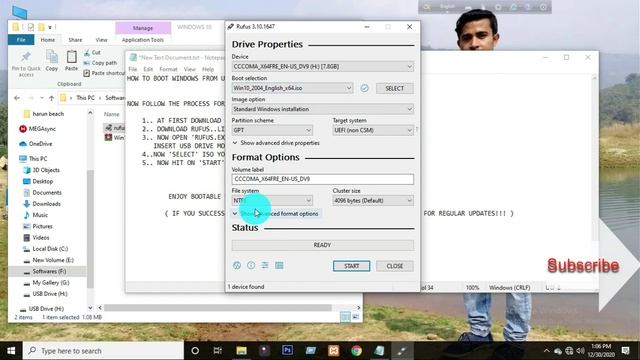Open Notepad Edit menu
Screen dimensions: 640x360
pos(148,69)
